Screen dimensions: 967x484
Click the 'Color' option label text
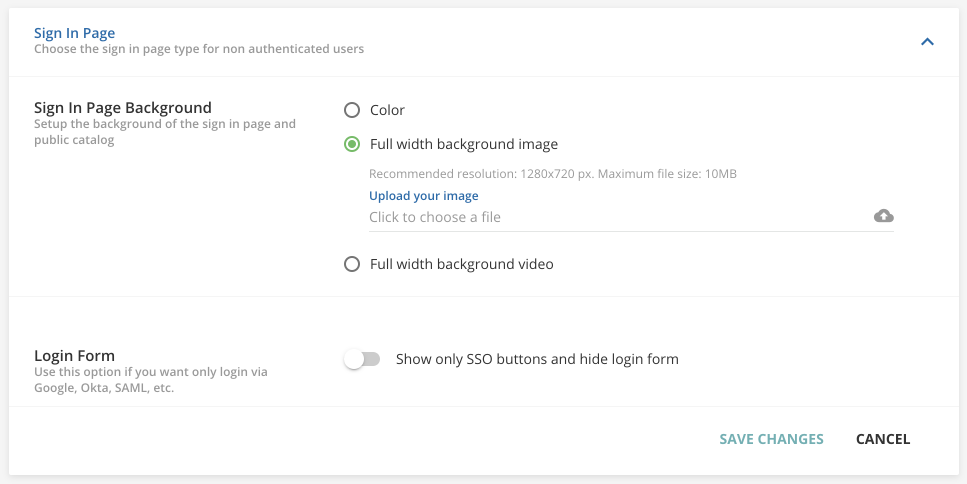pyautogui.click(x=387, y=110)
